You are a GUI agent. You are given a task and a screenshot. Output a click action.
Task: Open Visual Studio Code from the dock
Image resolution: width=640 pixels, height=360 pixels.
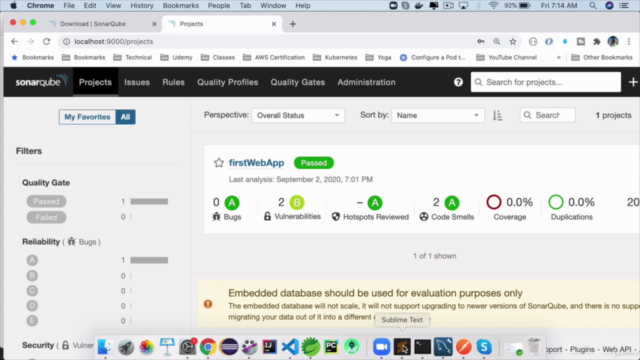coord(290,347)
